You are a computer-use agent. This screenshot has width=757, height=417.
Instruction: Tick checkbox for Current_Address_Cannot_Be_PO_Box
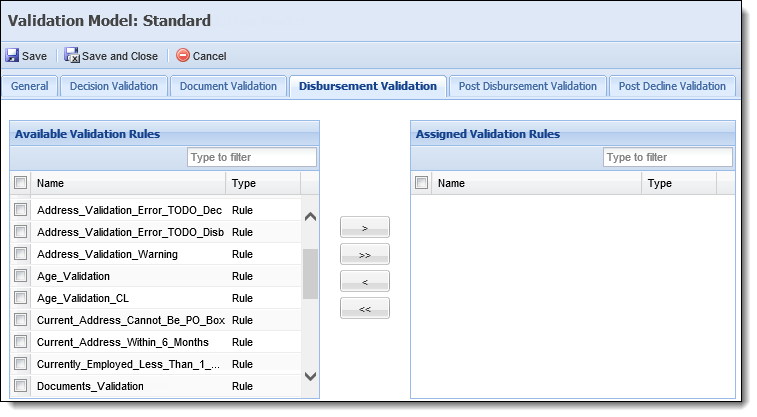click(x=20, y=320)
